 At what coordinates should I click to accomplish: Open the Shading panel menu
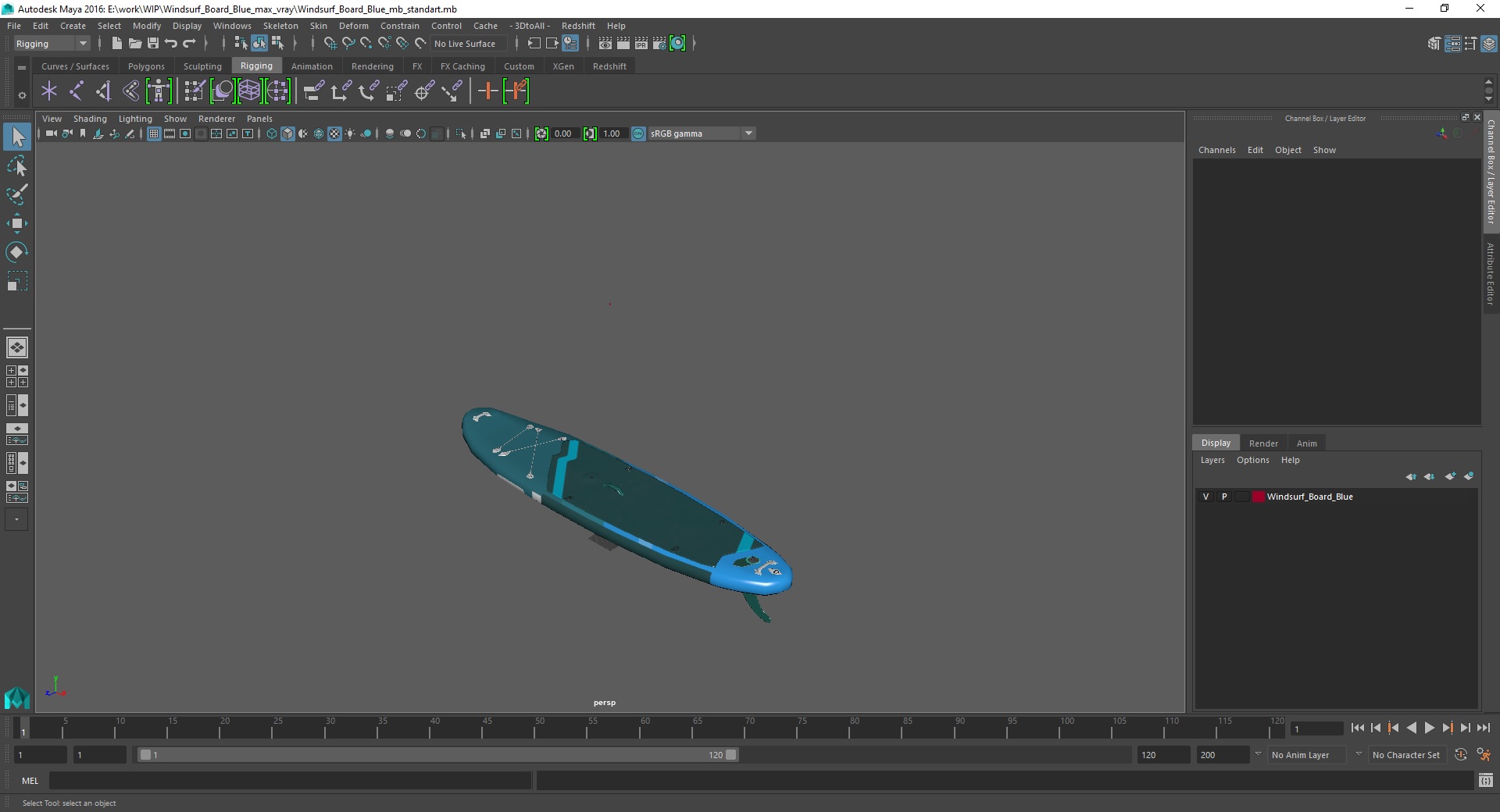click(x=90, y=119)
